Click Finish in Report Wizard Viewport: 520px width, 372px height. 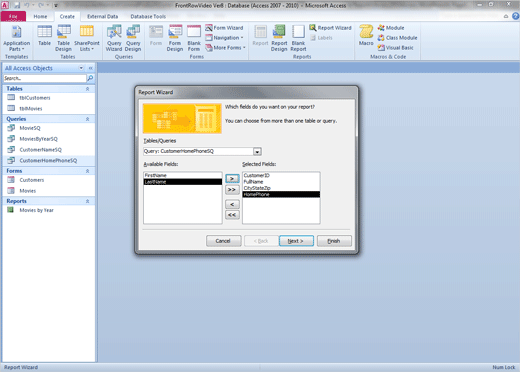[x=334, y=241]
